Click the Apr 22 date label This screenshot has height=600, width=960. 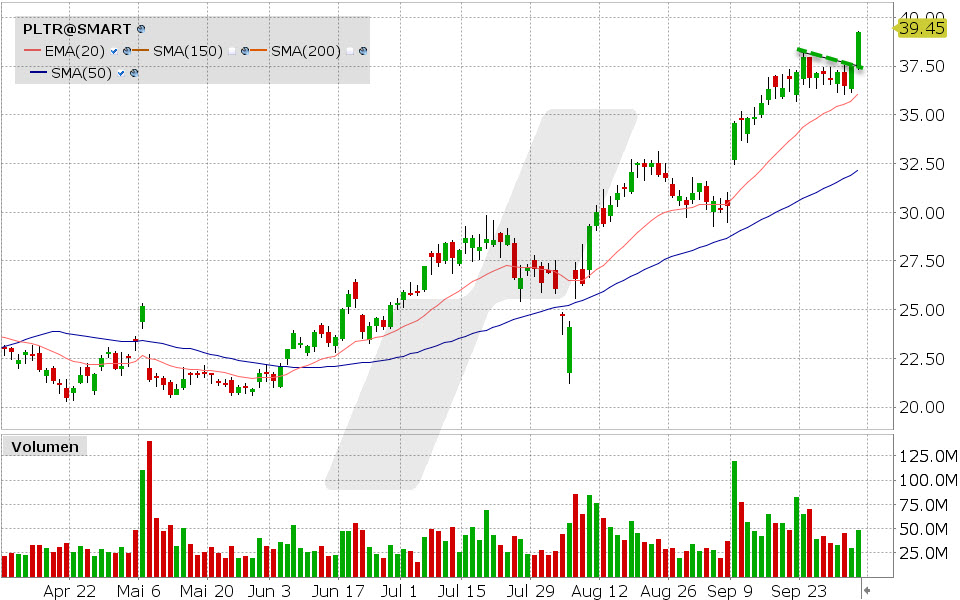click(70, 591)
